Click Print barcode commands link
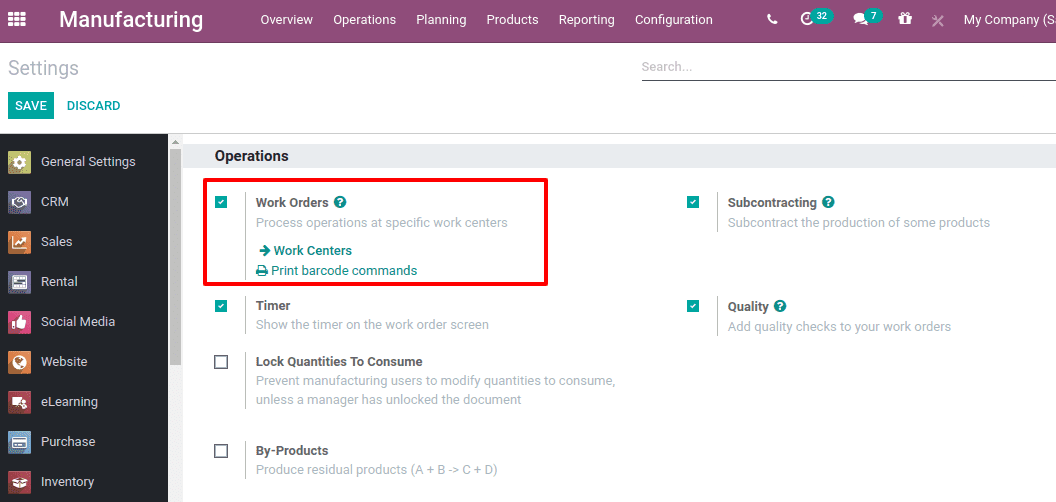The image size is (1056, 502). (x=337, y=271)
